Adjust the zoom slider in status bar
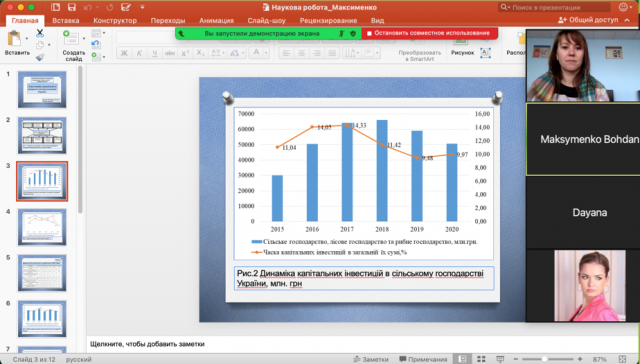640x364 pixels. click(x=544, y=359)
